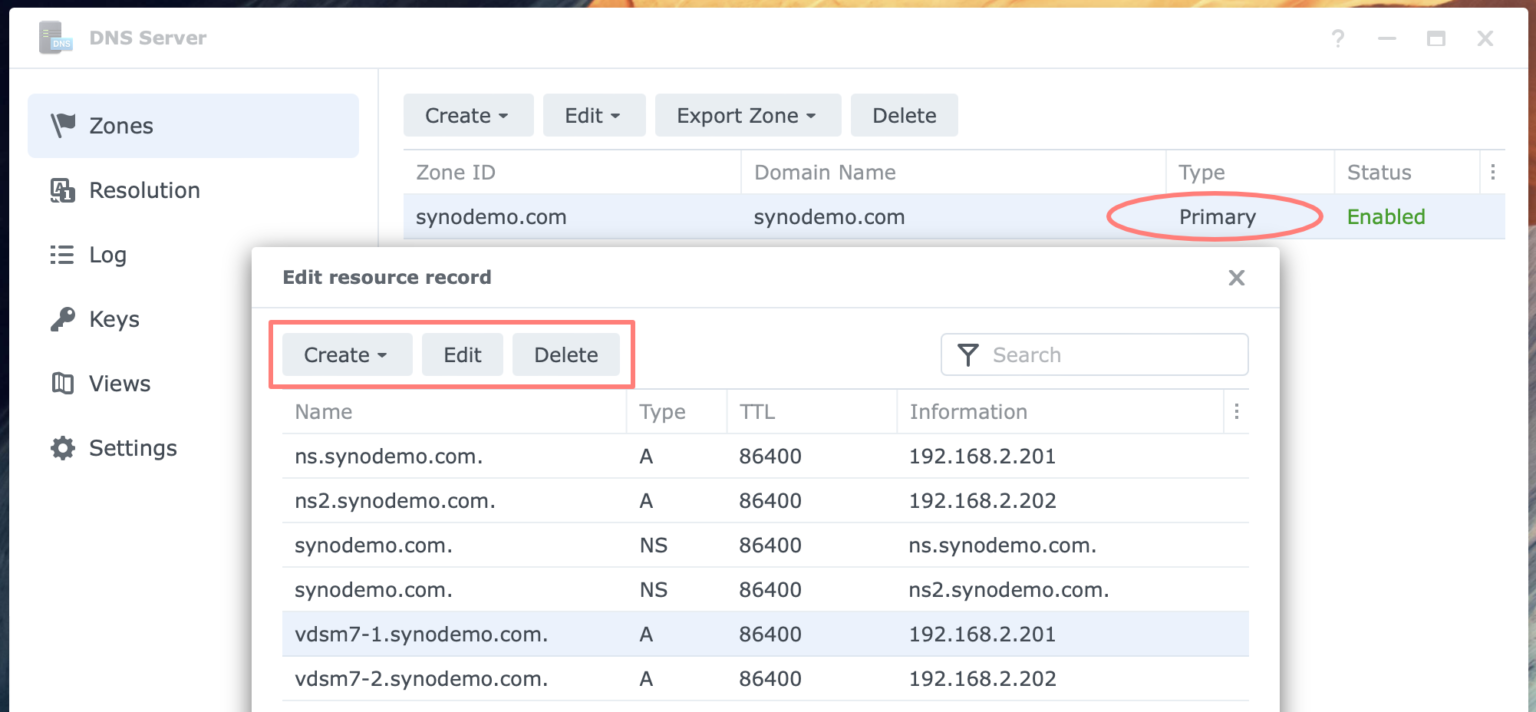Screen dimensions: 1536x712
Task: Click the DNS Server window title
Action: tap(148, 38)
